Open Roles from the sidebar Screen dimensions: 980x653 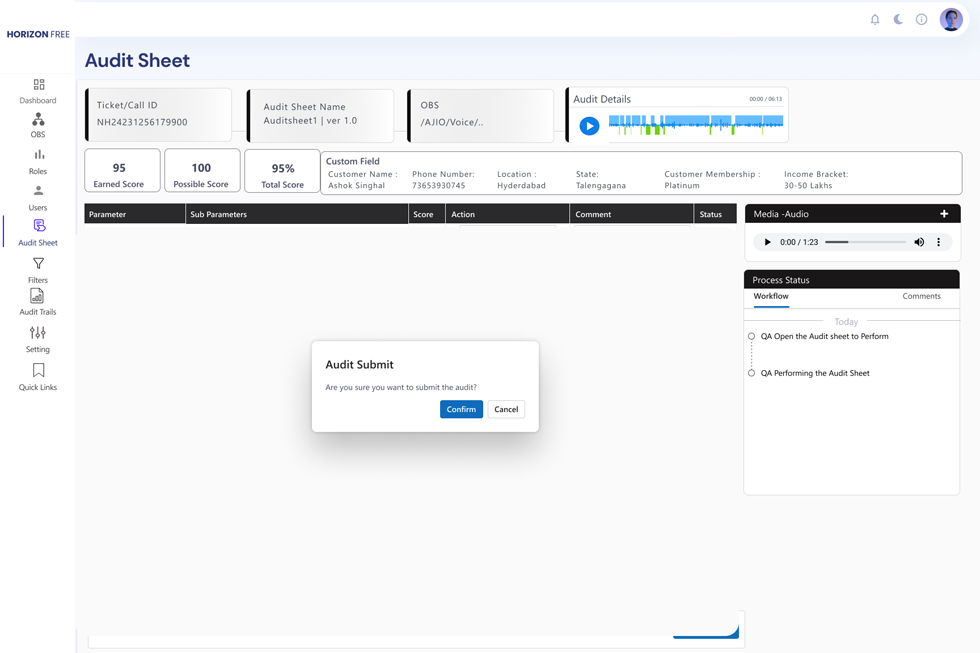38,155
